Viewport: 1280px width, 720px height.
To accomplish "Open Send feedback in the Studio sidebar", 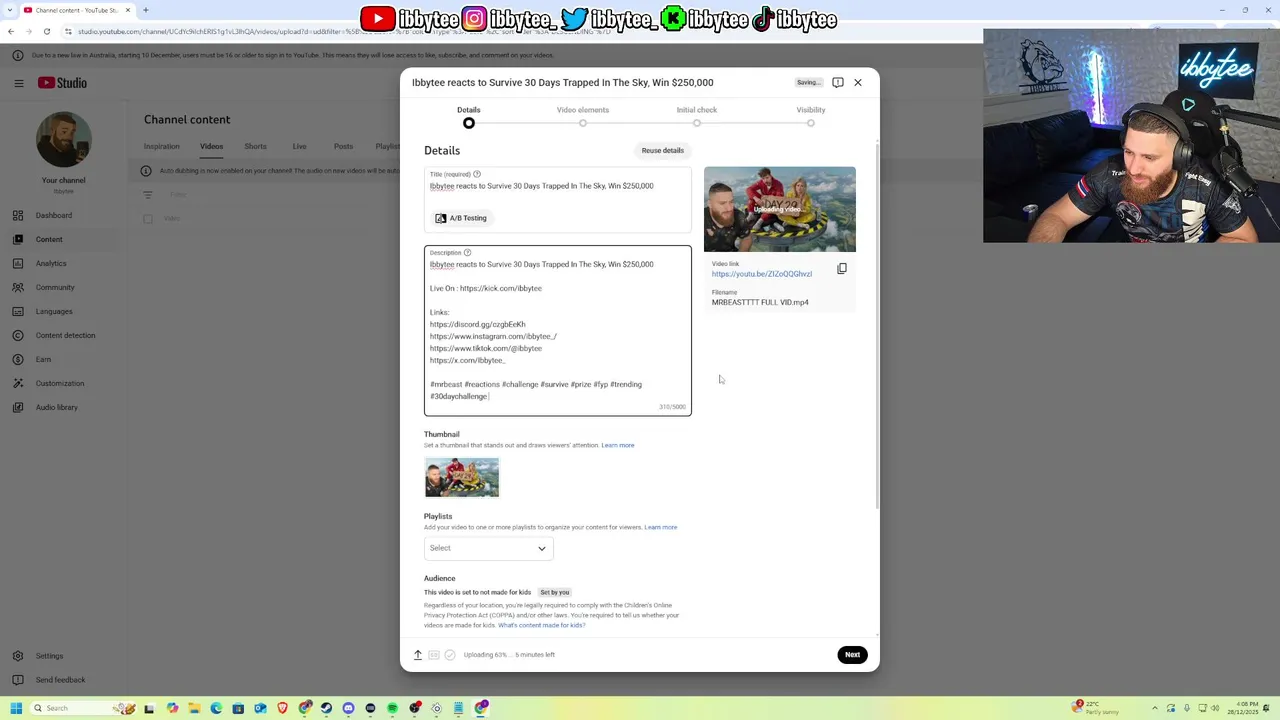I will 60,680.
